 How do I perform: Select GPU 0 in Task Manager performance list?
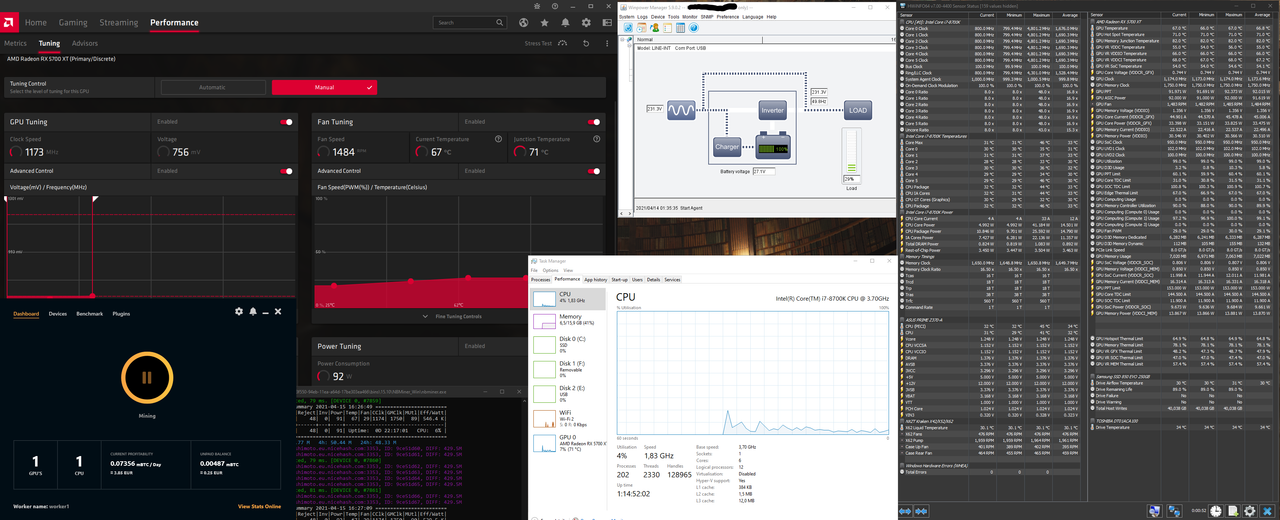[x=568, y=441]
